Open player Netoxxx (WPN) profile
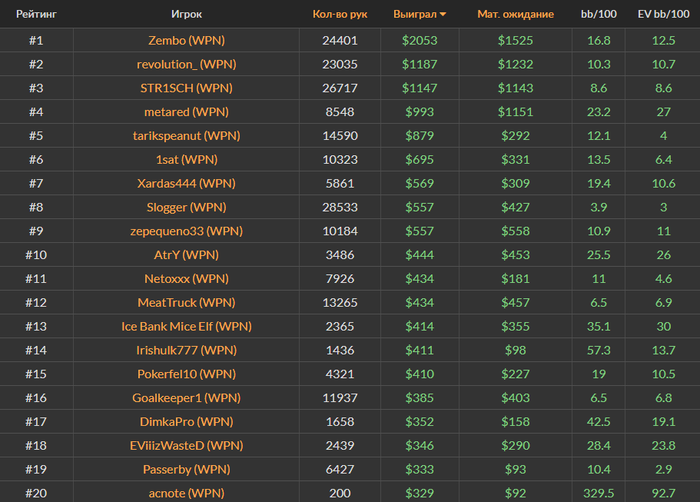 click(187, 279)
